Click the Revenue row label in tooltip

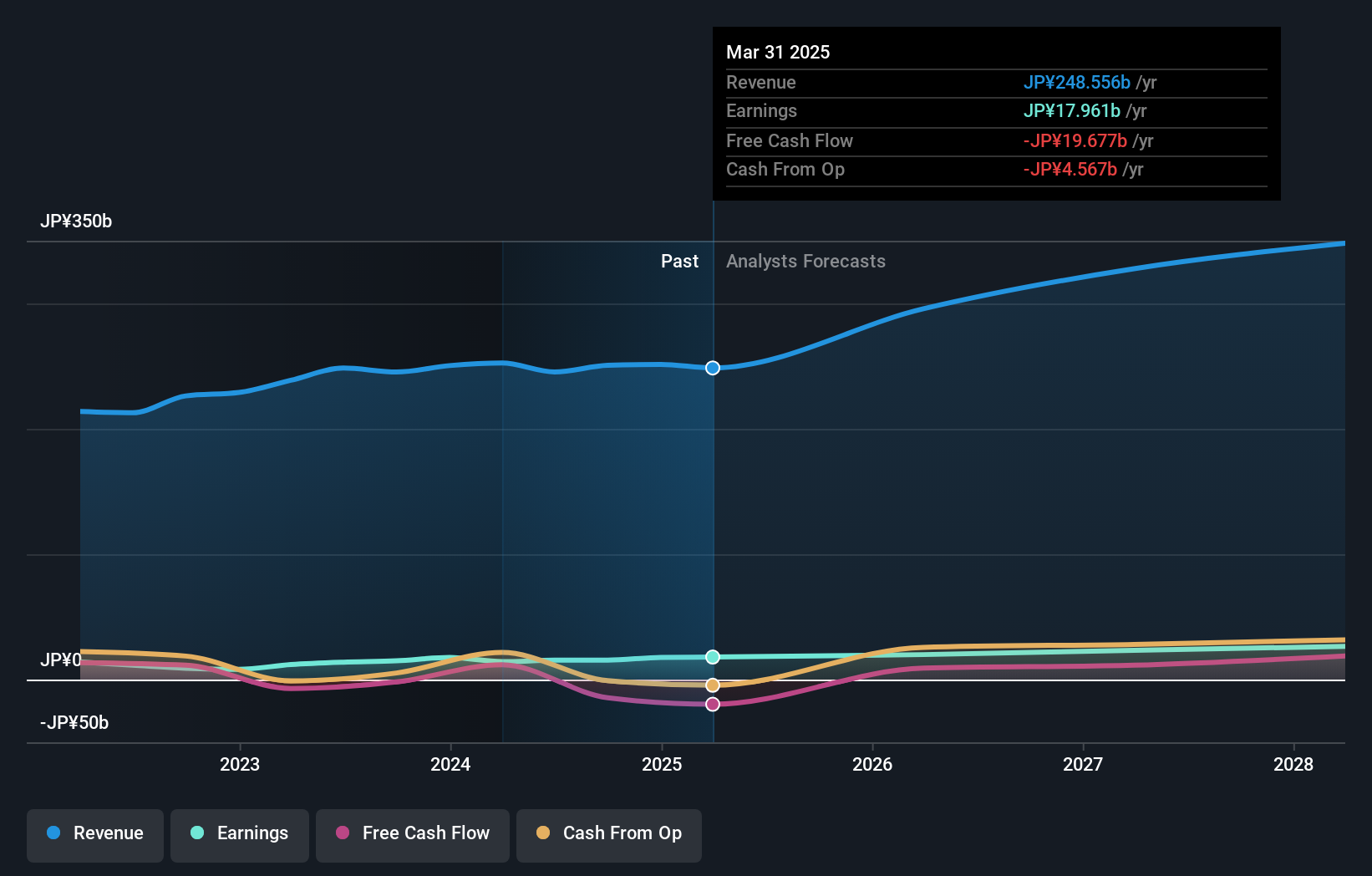coord(760,83)
